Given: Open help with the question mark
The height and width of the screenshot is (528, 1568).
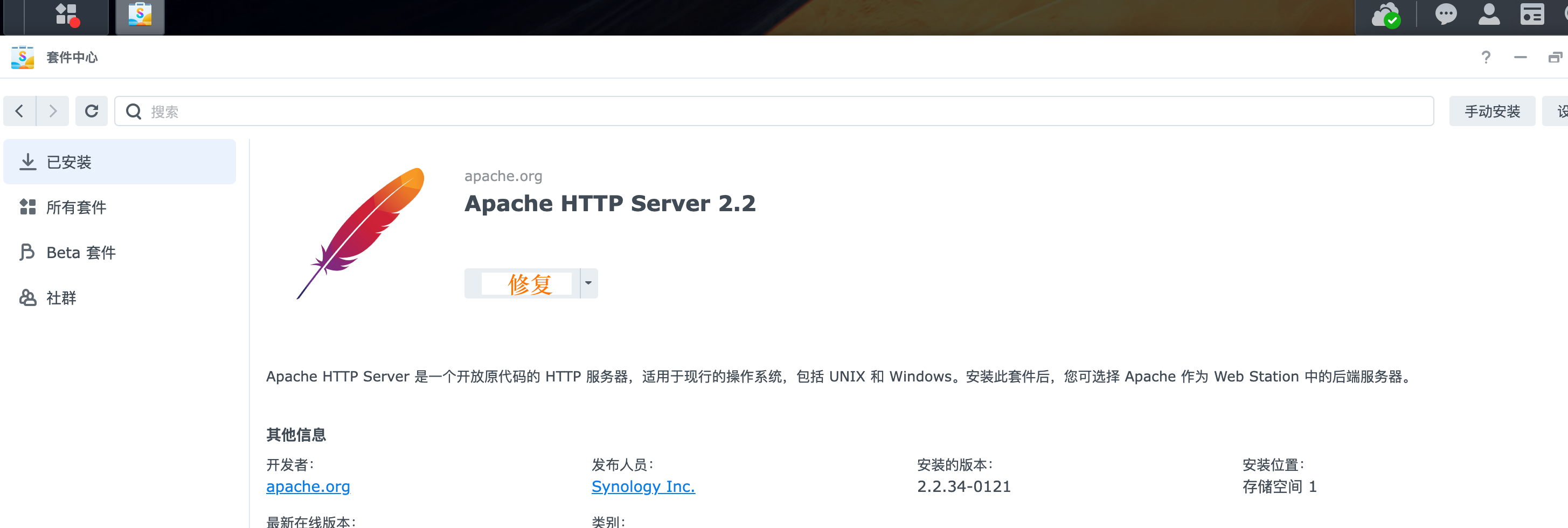Looking at the screenshot, I should click(x=1486, y=58).
